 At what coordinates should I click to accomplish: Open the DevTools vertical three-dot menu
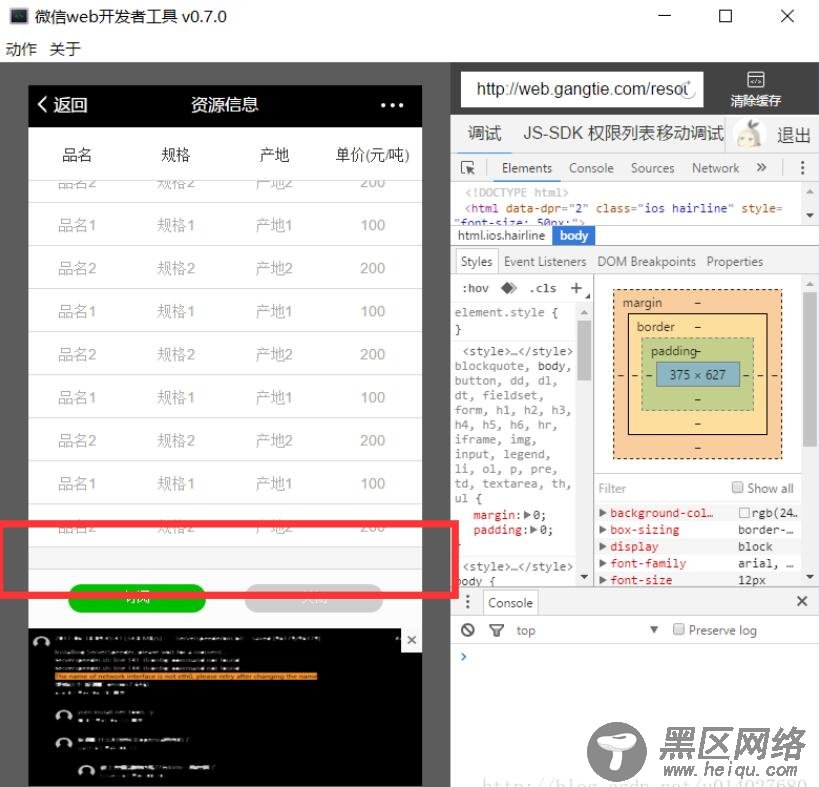[x=802, y=168]
